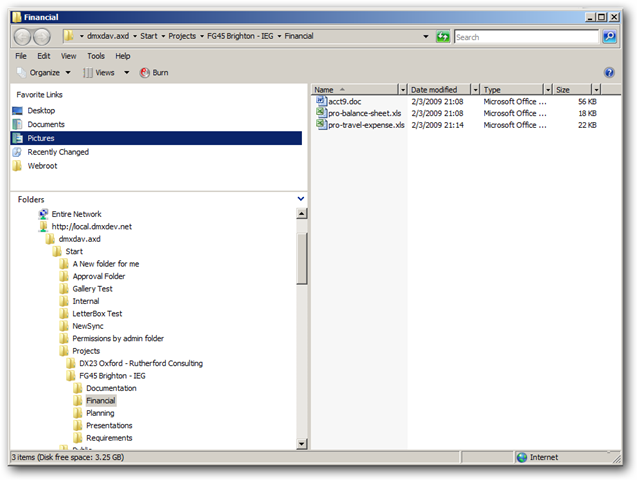Screen dimensions: 637x480
Task: Click the Desktop favorite link icon
Action: pos(17,110)
